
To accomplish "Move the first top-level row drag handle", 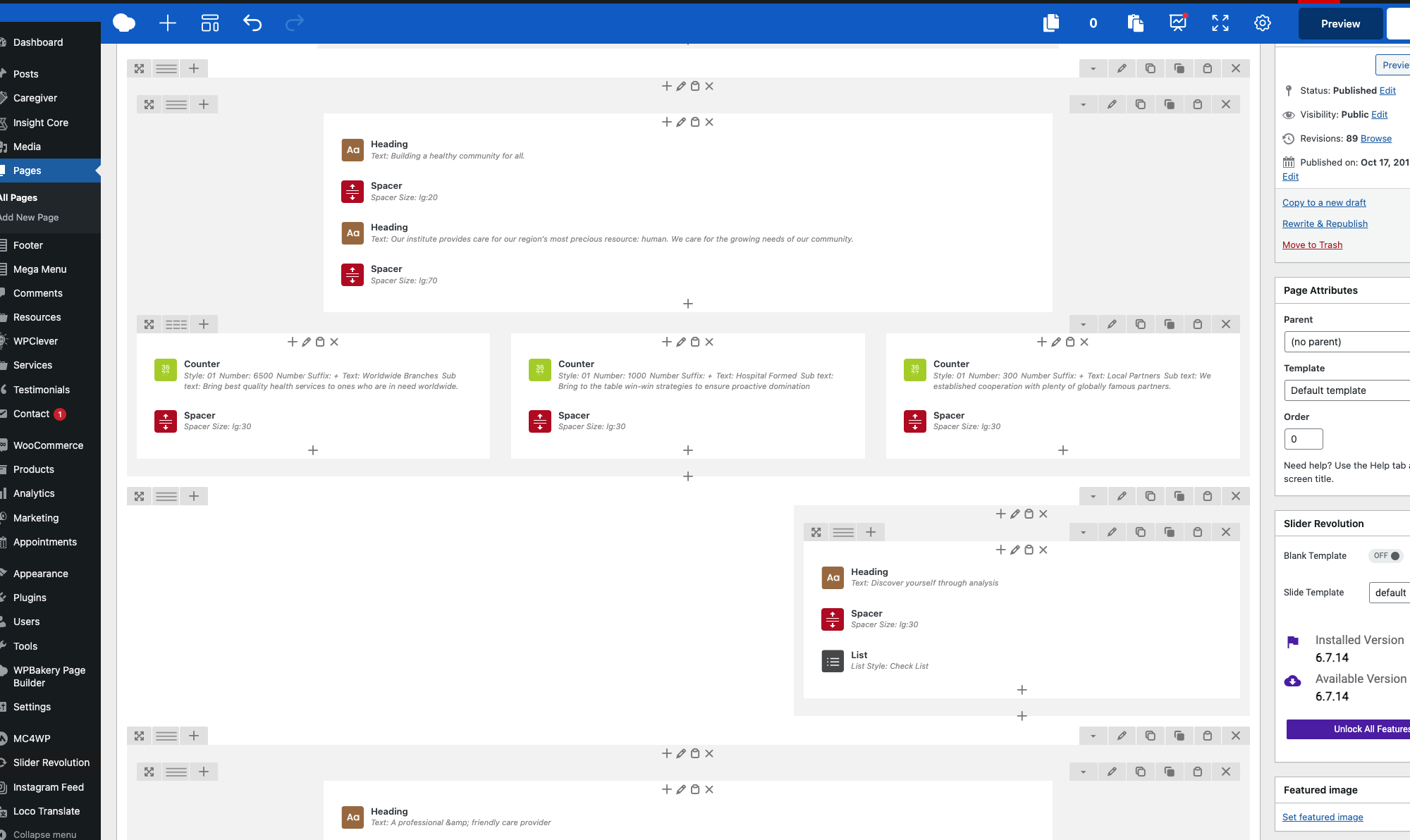I will pos(139,68).
